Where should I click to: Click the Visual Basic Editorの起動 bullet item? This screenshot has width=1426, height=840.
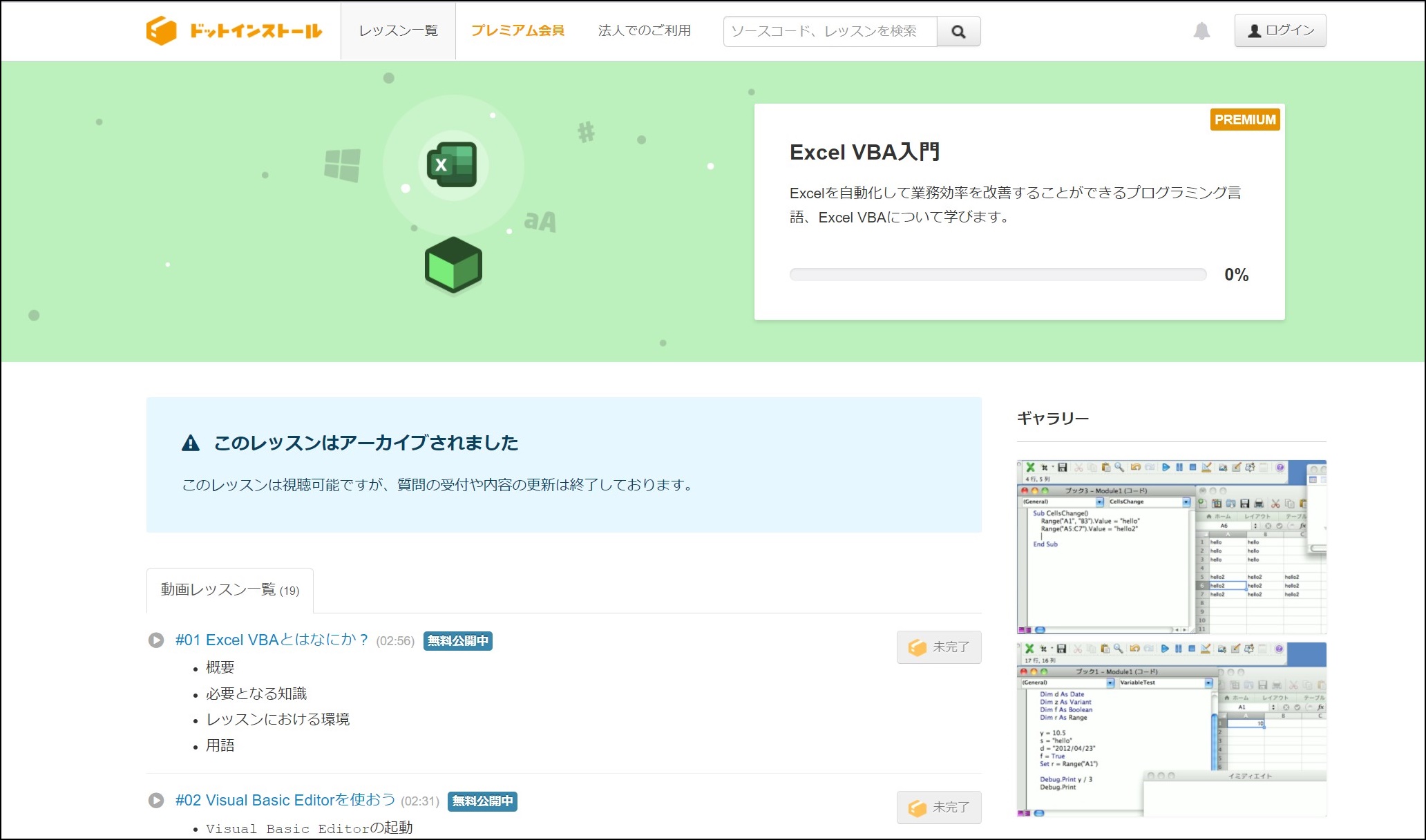[309, 828]
